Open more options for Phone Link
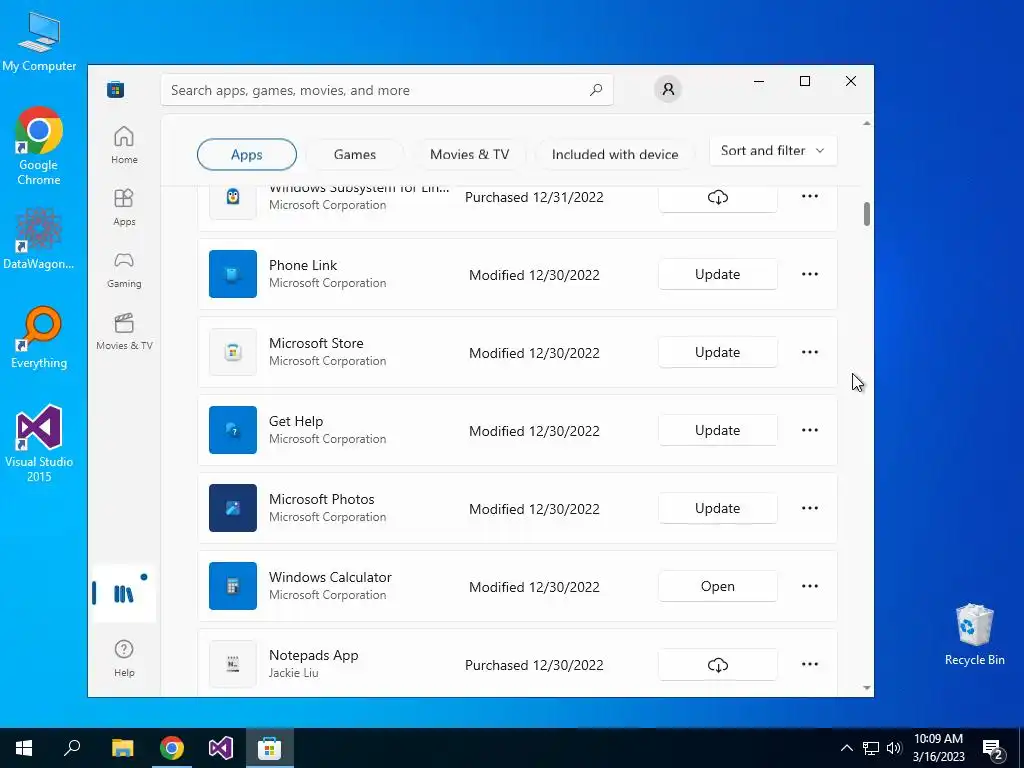The height and width of the screenshot is (768, 1024). [810, 274]
